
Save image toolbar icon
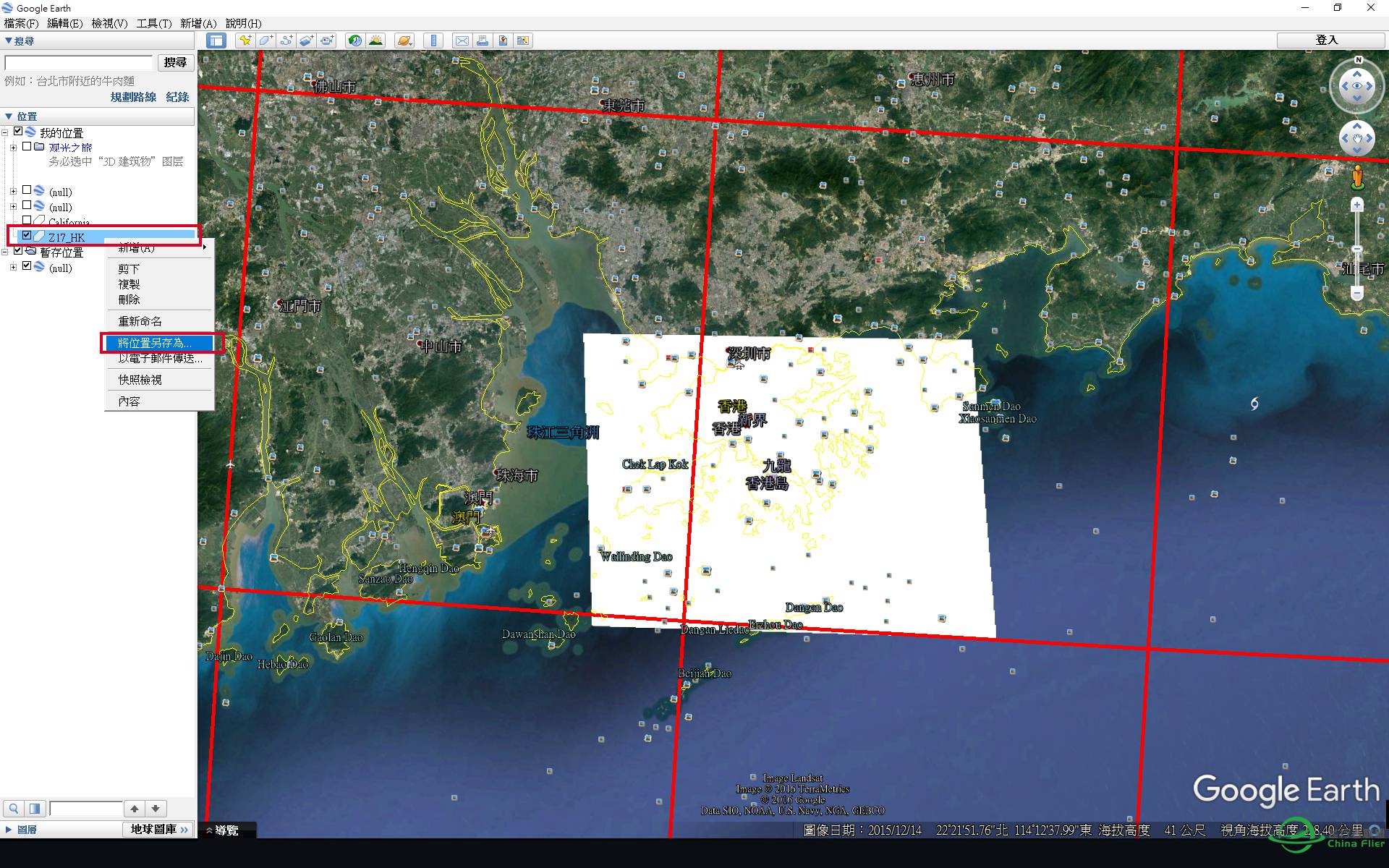(503, 41)
